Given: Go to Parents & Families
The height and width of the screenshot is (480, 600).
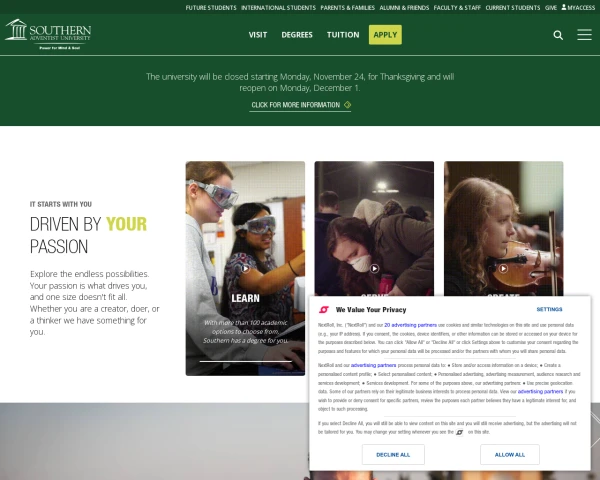Looking at the screenshot, I should point(347,8).
